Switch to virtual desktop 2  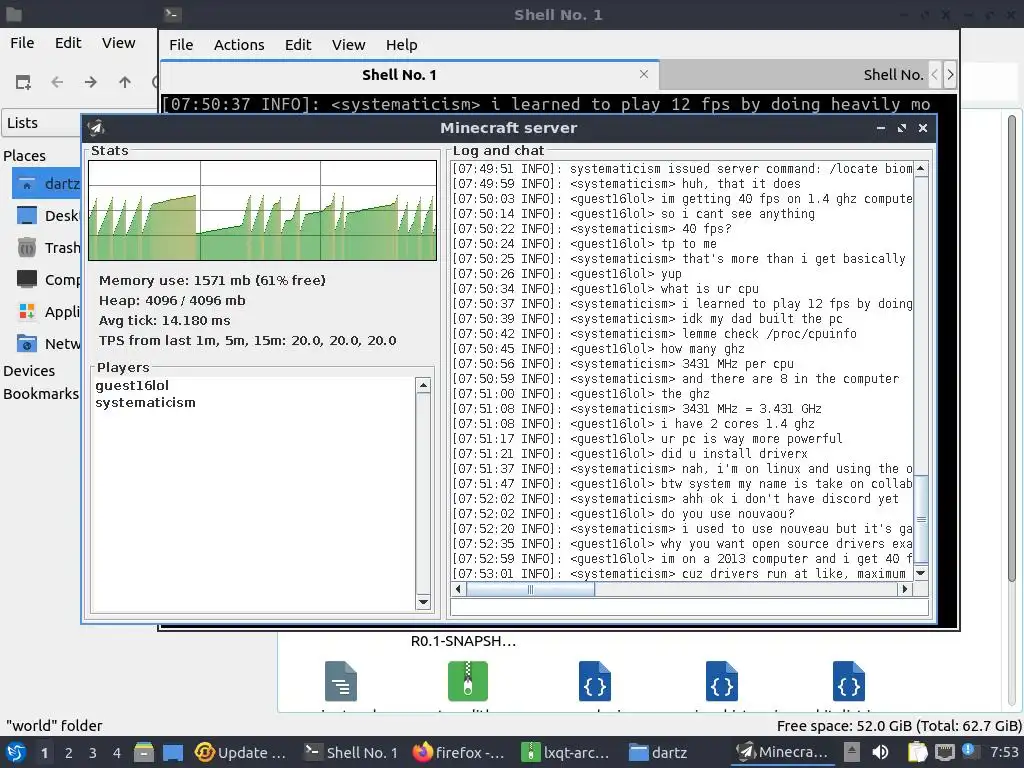69,753
